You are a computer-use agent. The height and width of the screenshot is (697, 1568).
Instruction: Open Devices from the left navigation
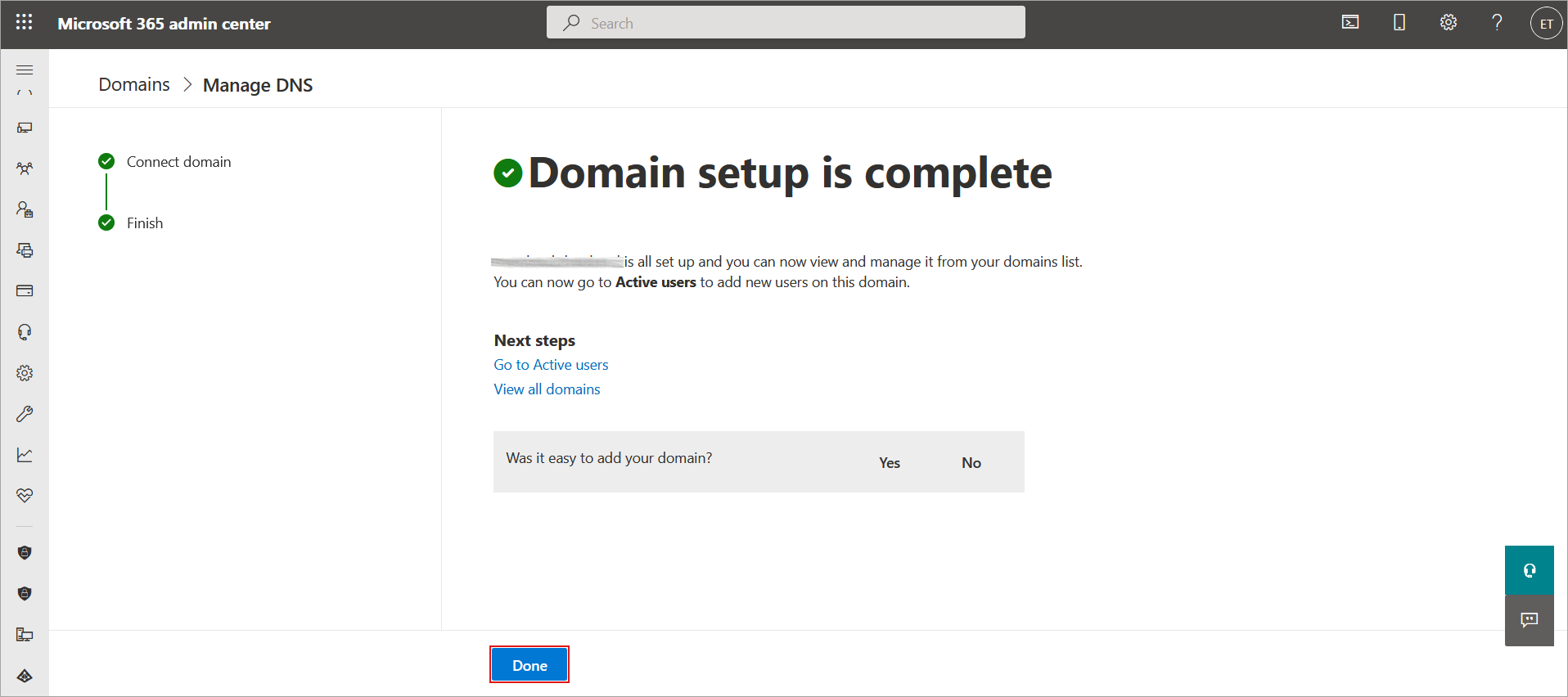coord(25,128)
